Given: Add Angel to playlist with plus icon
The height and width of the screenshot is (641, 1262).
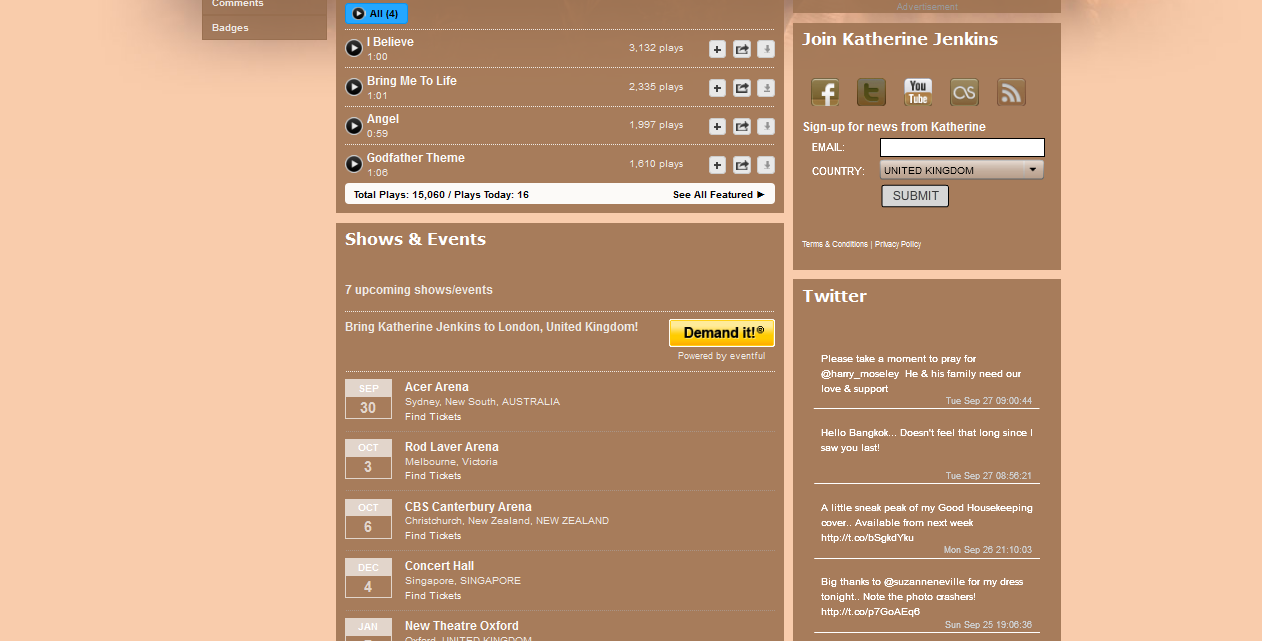Looking at the screenshot, I should 717,126.
